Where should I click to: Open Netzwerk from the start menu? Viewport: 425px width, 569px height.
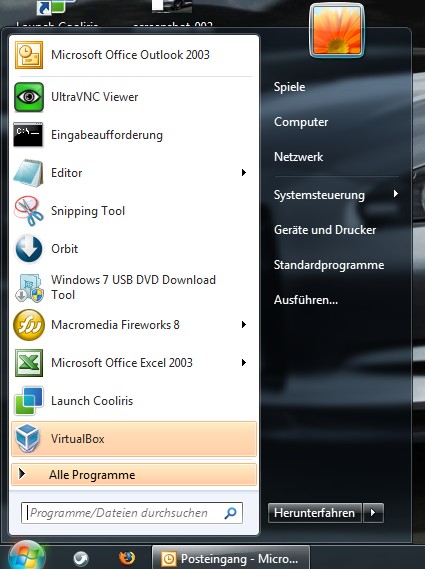pos(298,157)
